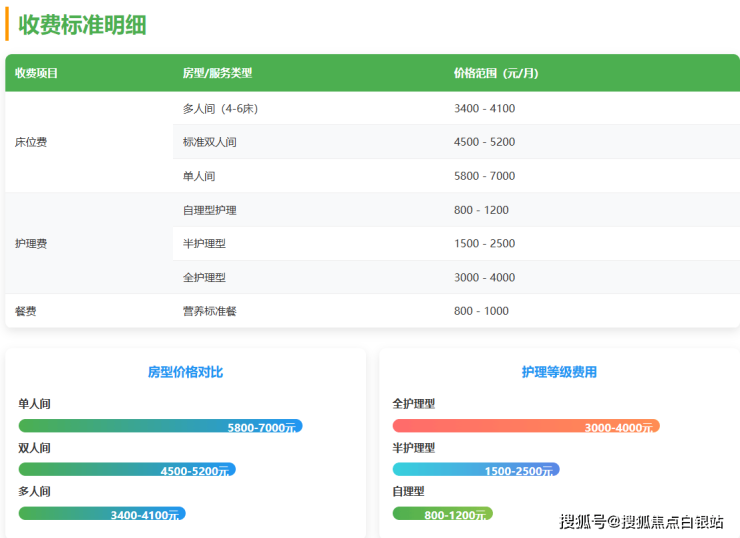Select the 自理型护理 table row
The height and width of the screenshot is (538, 740).
click(x=210, y=210)
